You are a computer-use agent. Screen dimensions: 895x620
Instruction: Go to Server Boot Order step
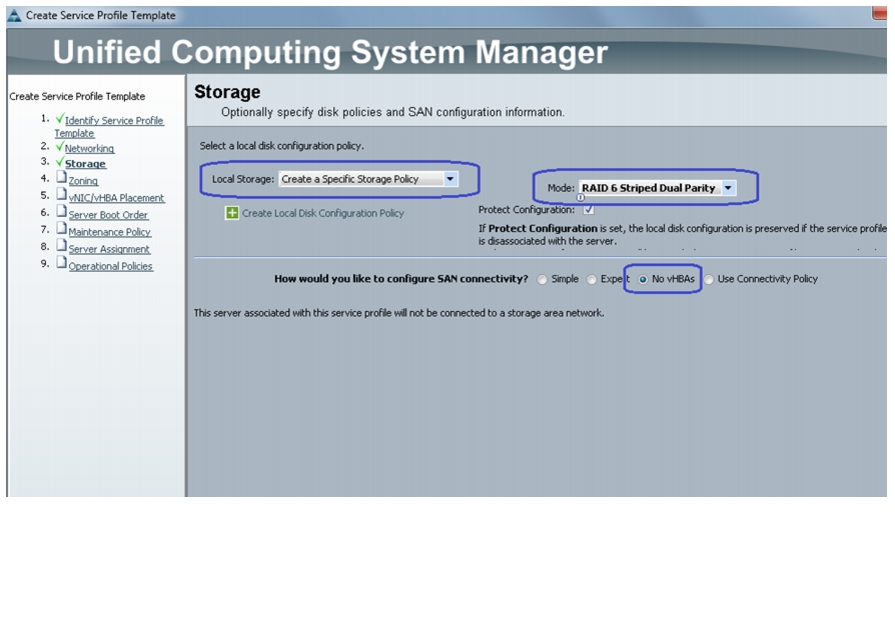pyautogui.click(x=108, y=215)
